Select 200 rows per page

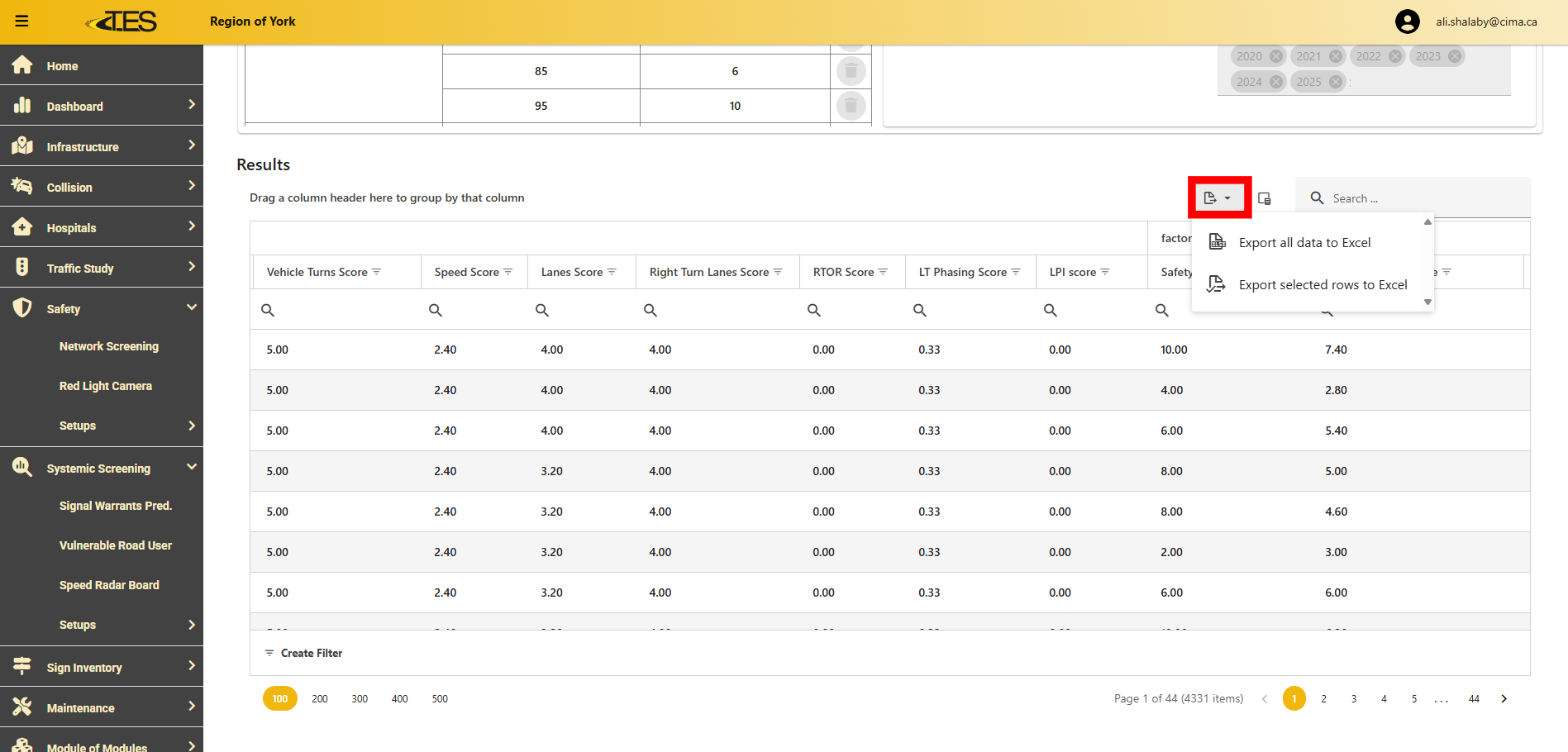click(x=320, y=699)
